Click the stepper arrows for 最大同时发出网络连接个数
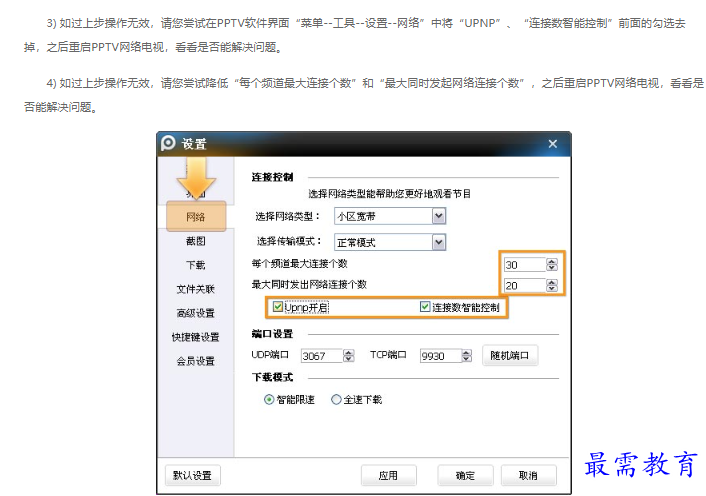706x496 pixels. [x=552, y=285]
